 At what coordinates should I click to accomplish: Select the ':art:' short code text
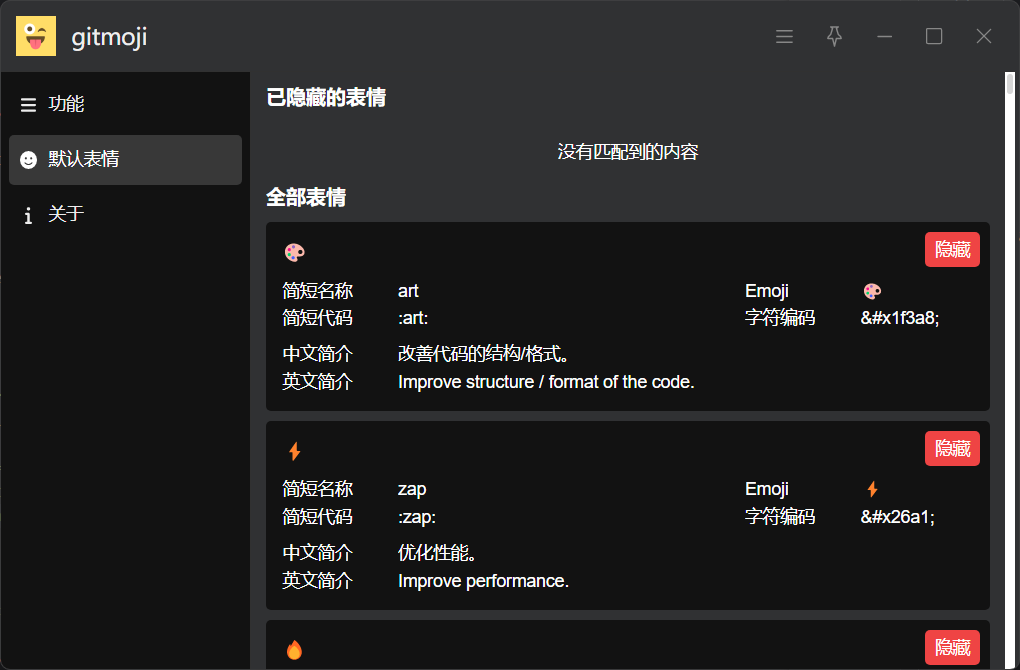tap(412, 318)
